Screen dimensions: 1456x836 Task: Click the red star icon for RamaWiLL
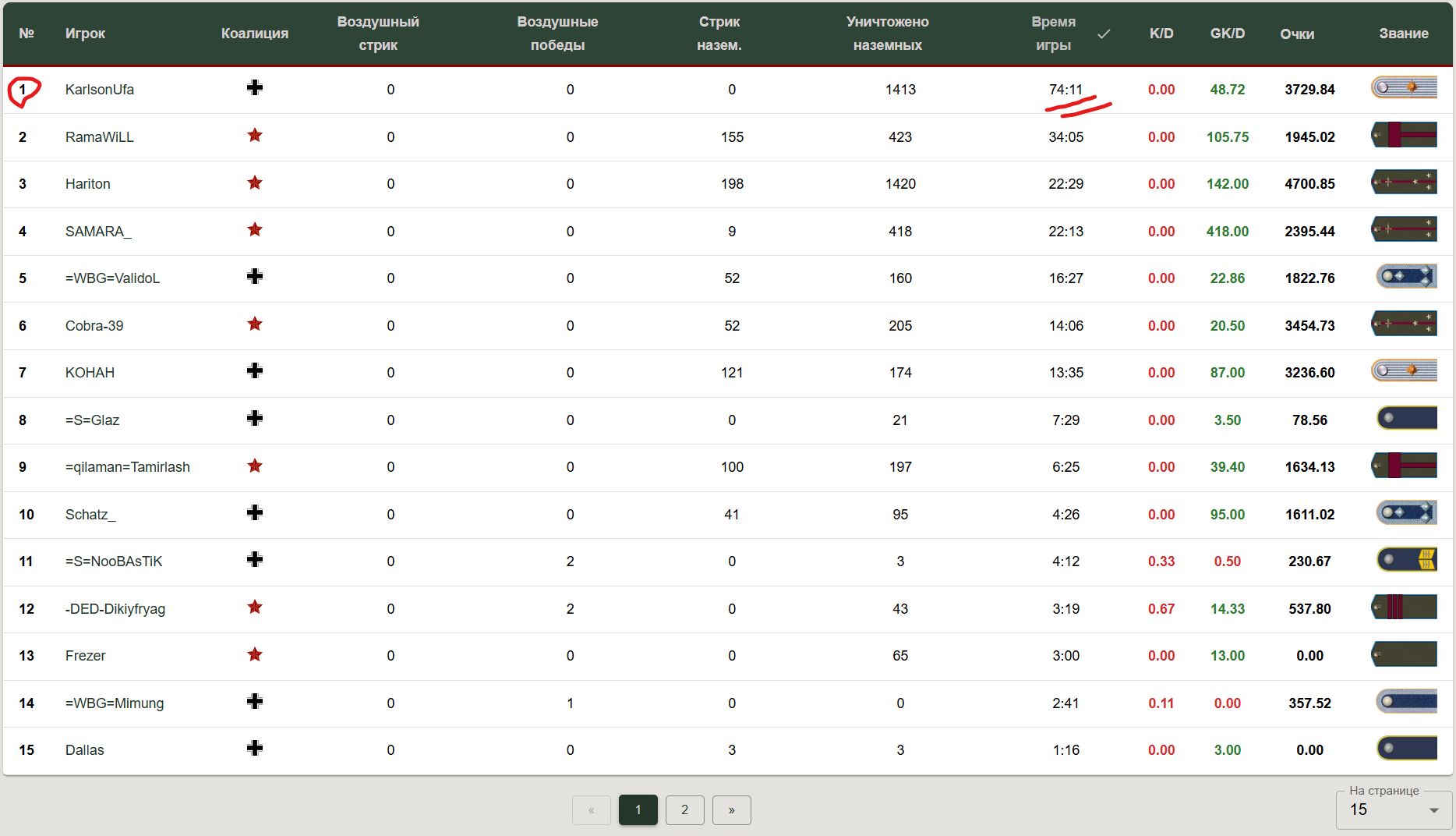255,135
